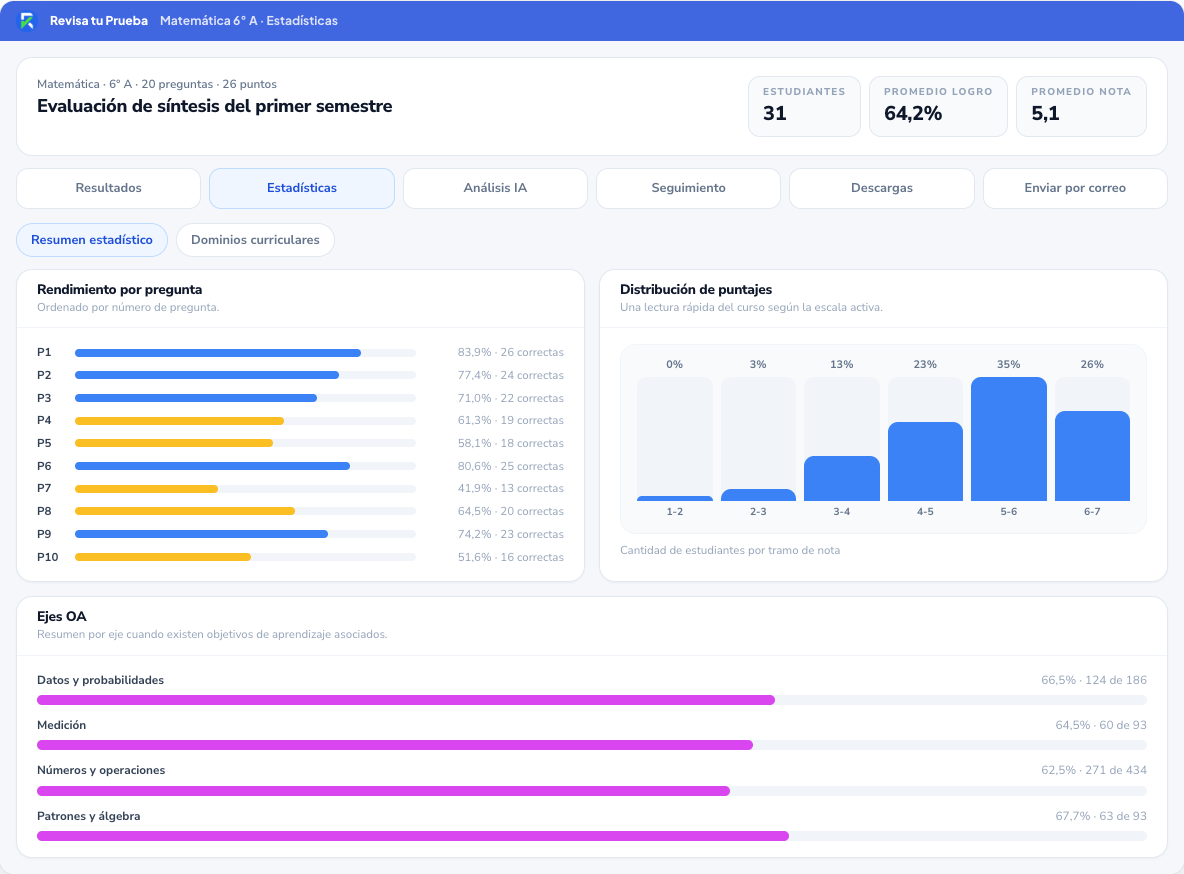Click the 'Distribución de puntajes' heading

(x=695, y=289)
